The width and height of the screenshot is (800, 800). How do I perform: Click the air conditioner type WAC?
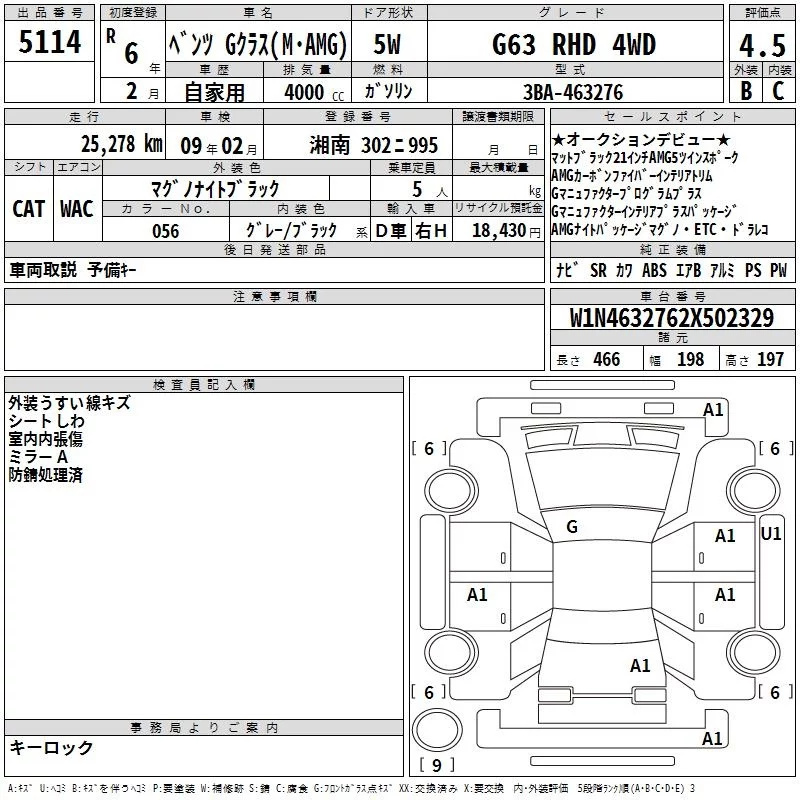click(77, 209)
